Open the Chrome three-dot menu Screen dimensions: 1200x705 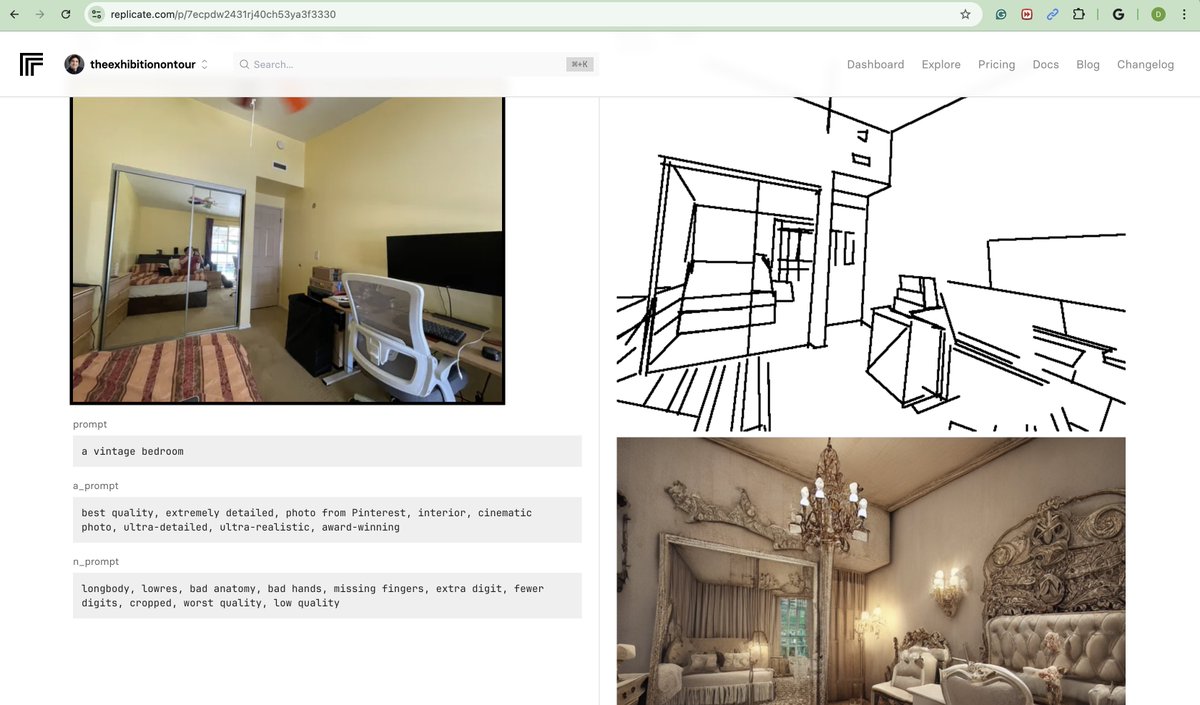1184,14
